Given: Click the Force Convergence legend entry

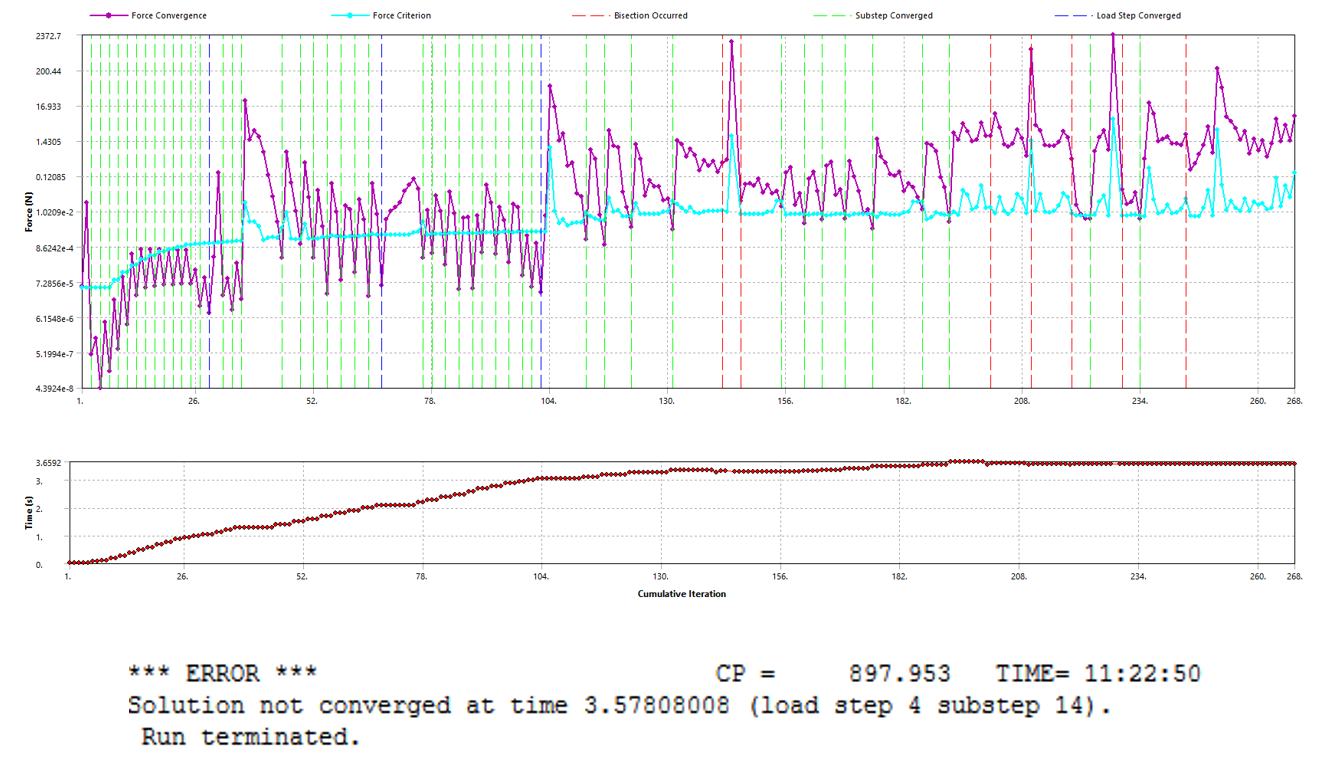Looking at the screenshot, I should tap(169, 16).
